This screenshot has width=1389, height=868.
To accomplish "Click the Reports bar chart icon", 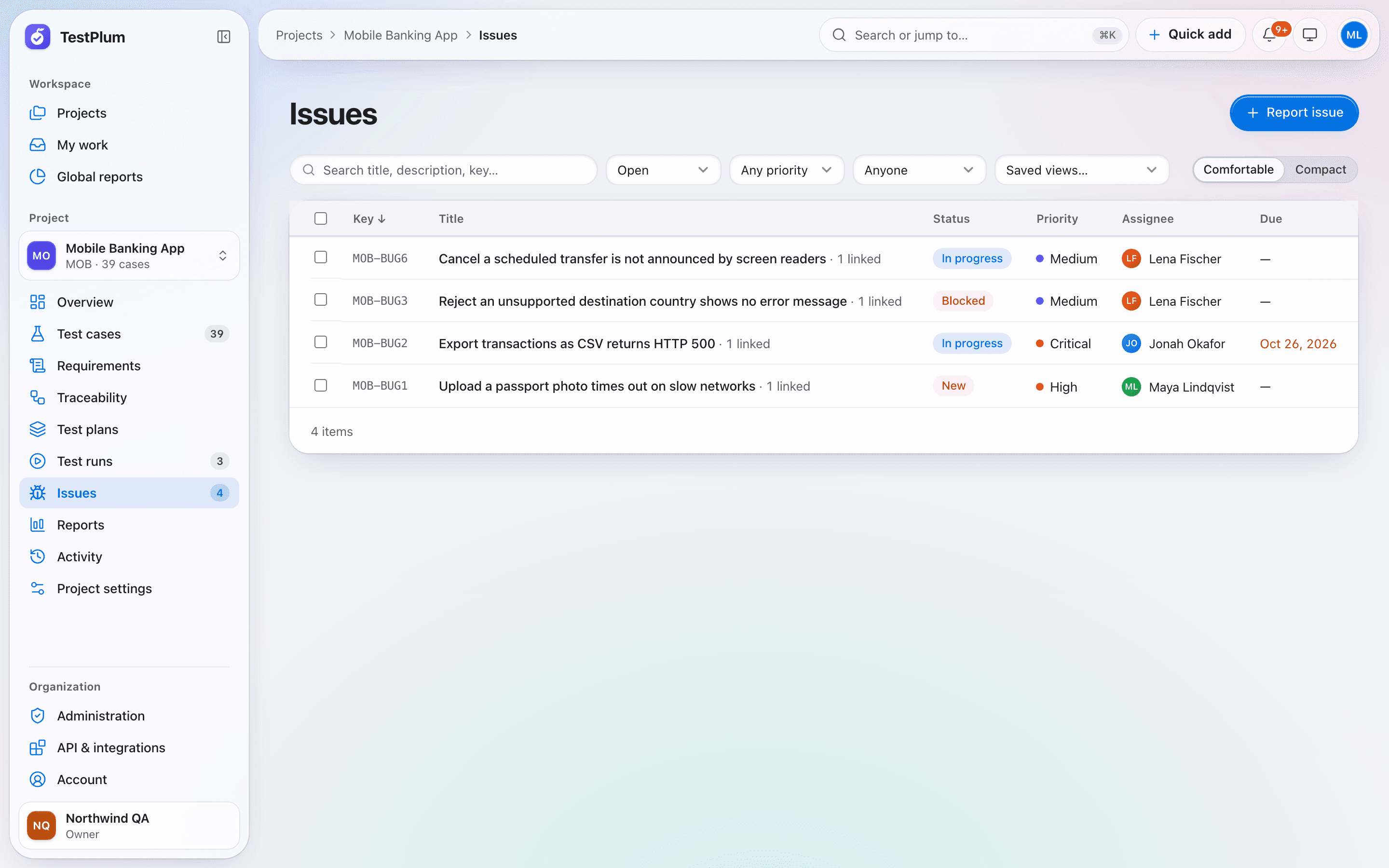I will (x=38, y=525).
